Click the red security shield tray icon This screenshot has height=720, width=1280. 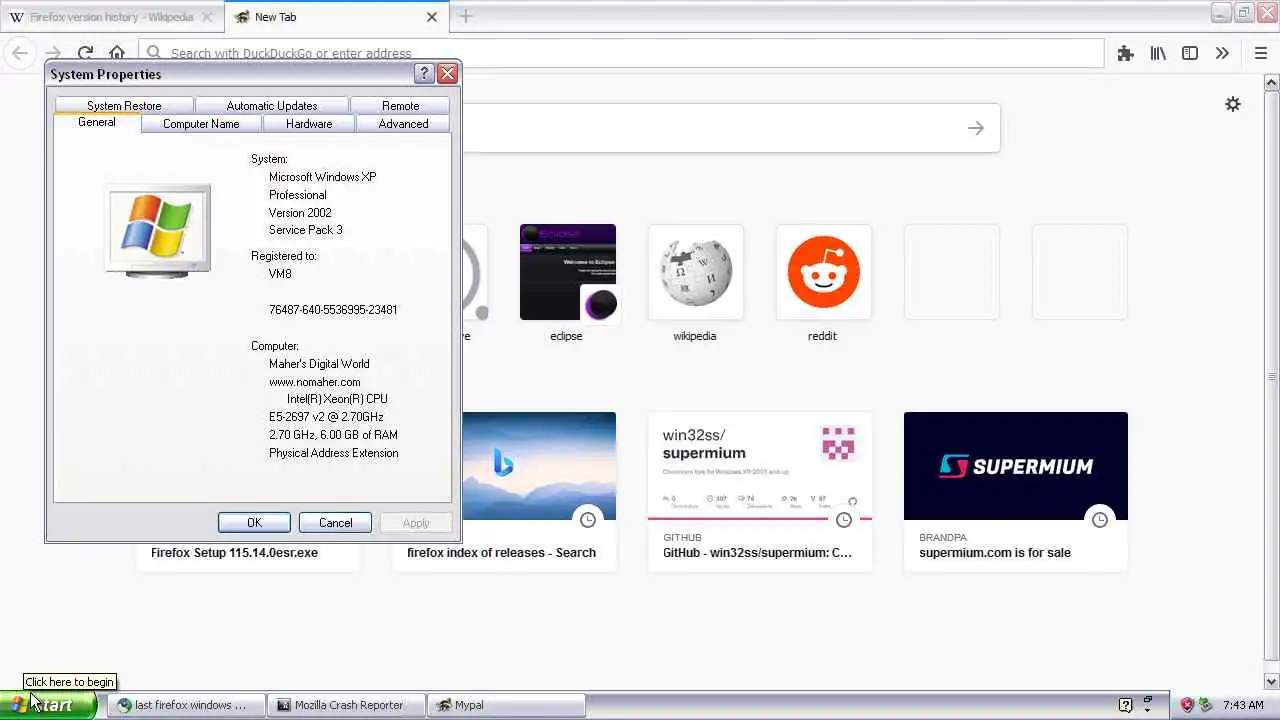coord(1187,705)
